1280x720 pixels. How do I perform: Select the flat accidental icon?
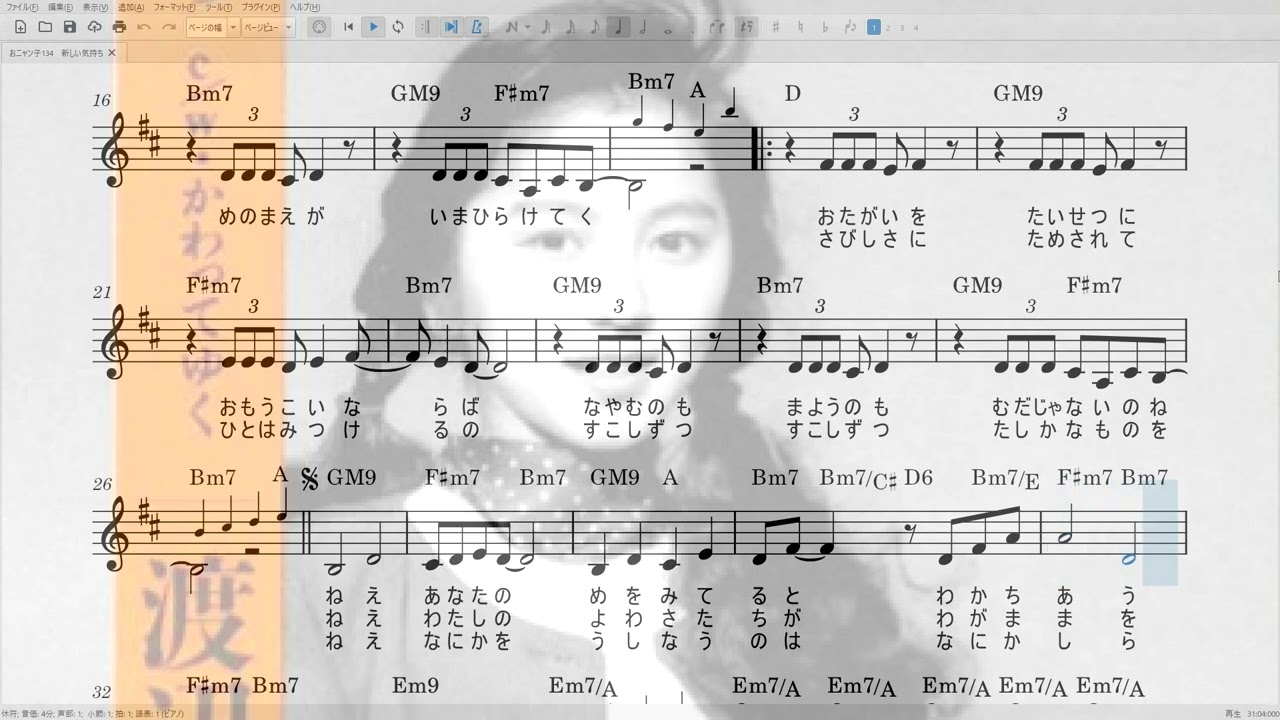[825, 27]
